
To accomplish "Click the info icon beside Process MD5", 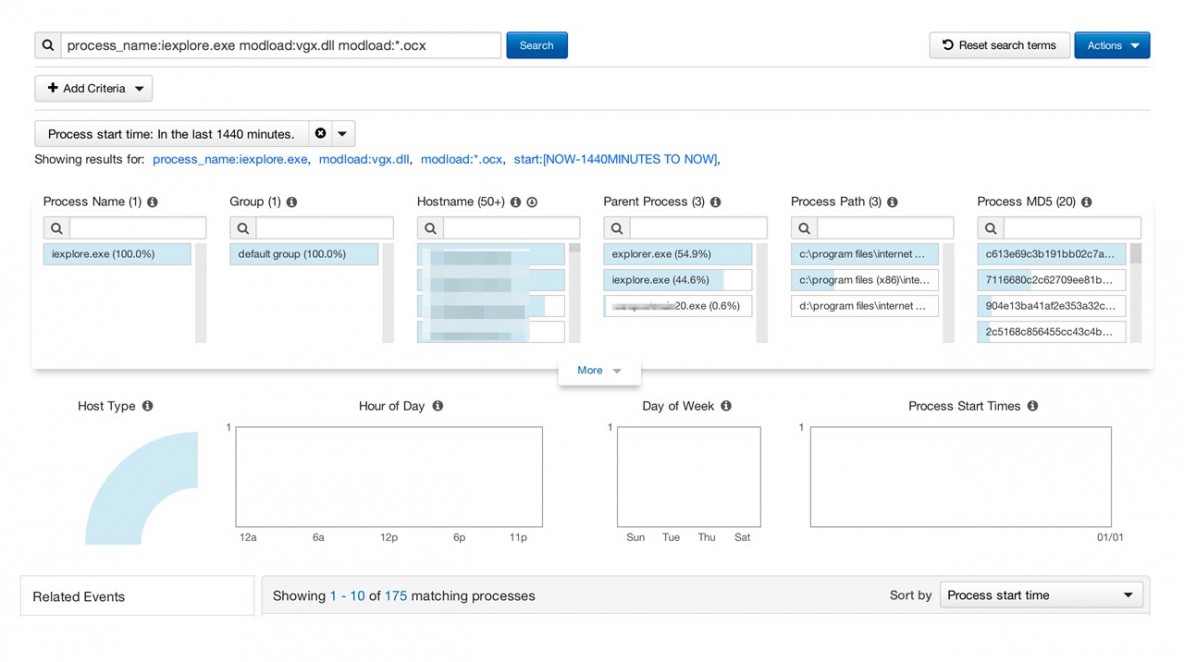I will (x=1087, y=202).
